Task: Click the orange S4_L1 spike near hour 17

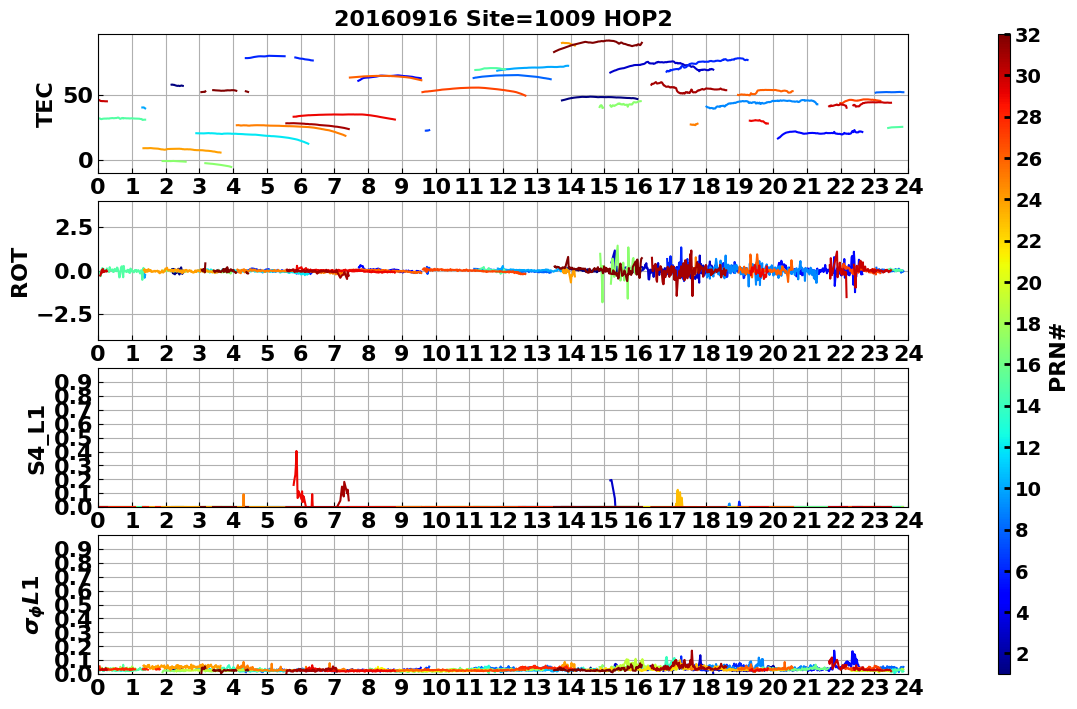Action: pyautogui.click(x=679, y=498)
